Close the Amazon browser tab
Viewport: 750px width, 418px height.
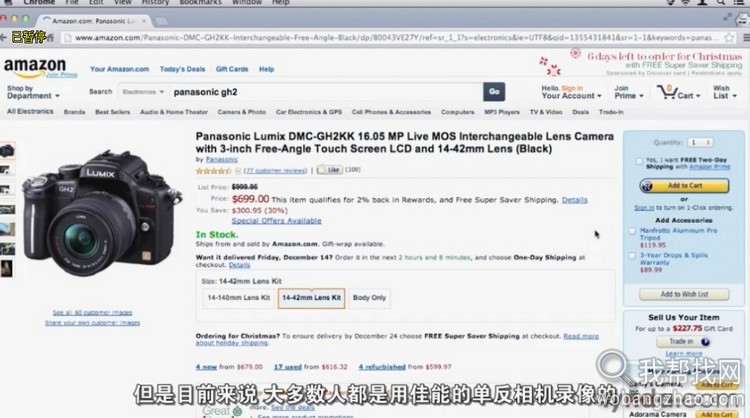tap(144, 21)
